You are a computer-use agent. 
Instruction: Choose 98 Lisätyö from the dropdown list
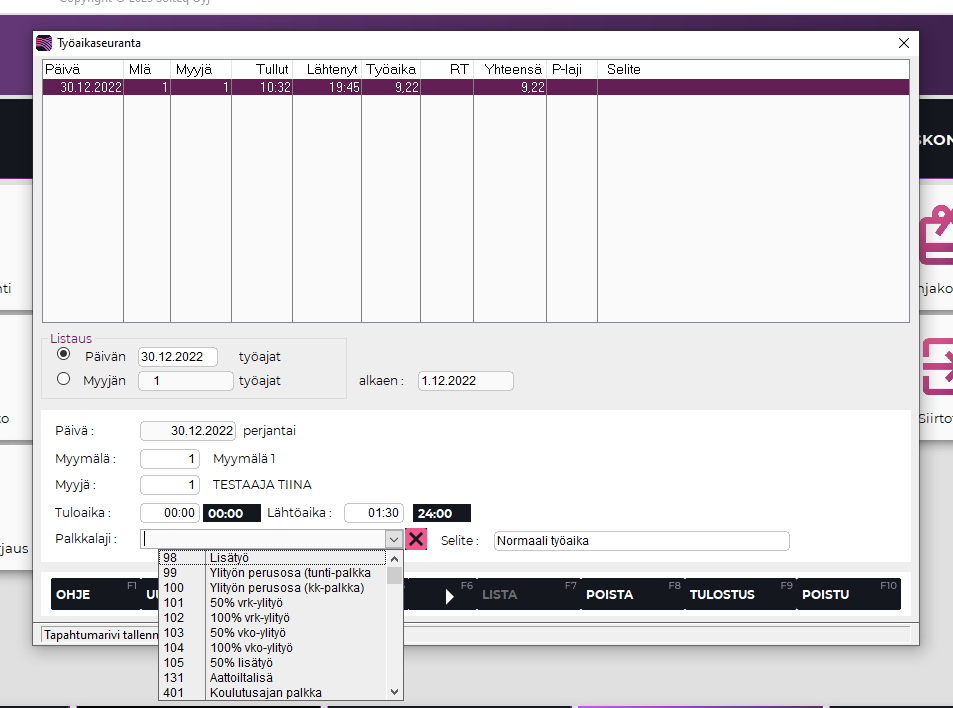[272, 558]
